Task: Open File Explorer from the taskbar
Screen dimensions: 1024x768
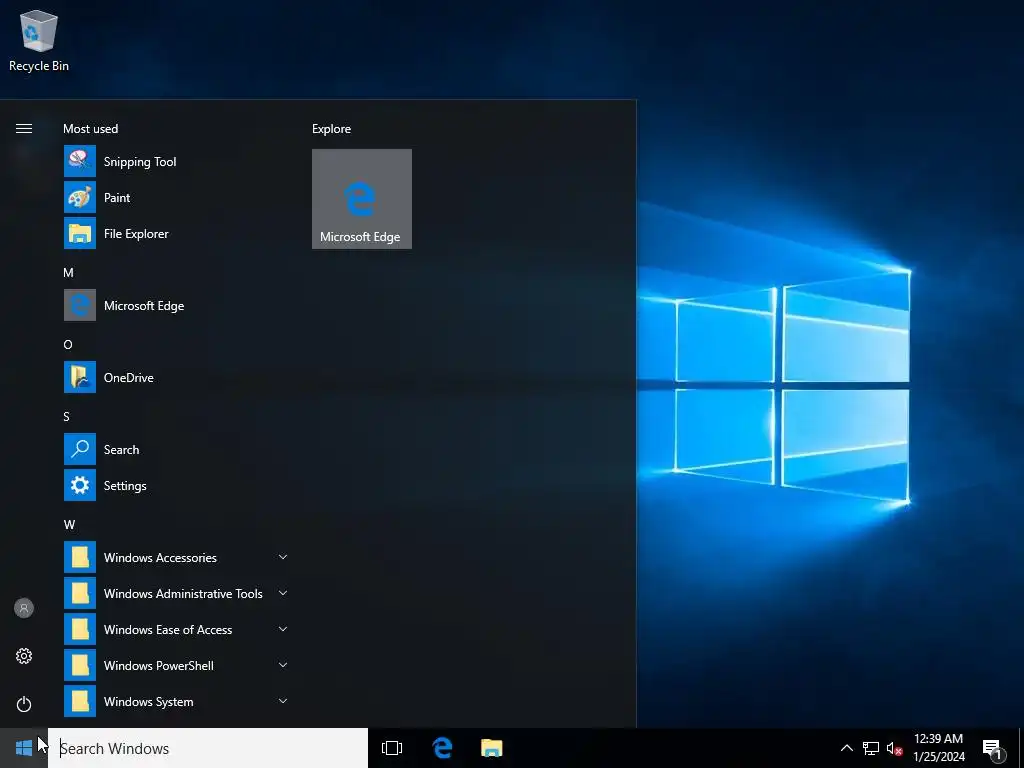Action: 492,748
